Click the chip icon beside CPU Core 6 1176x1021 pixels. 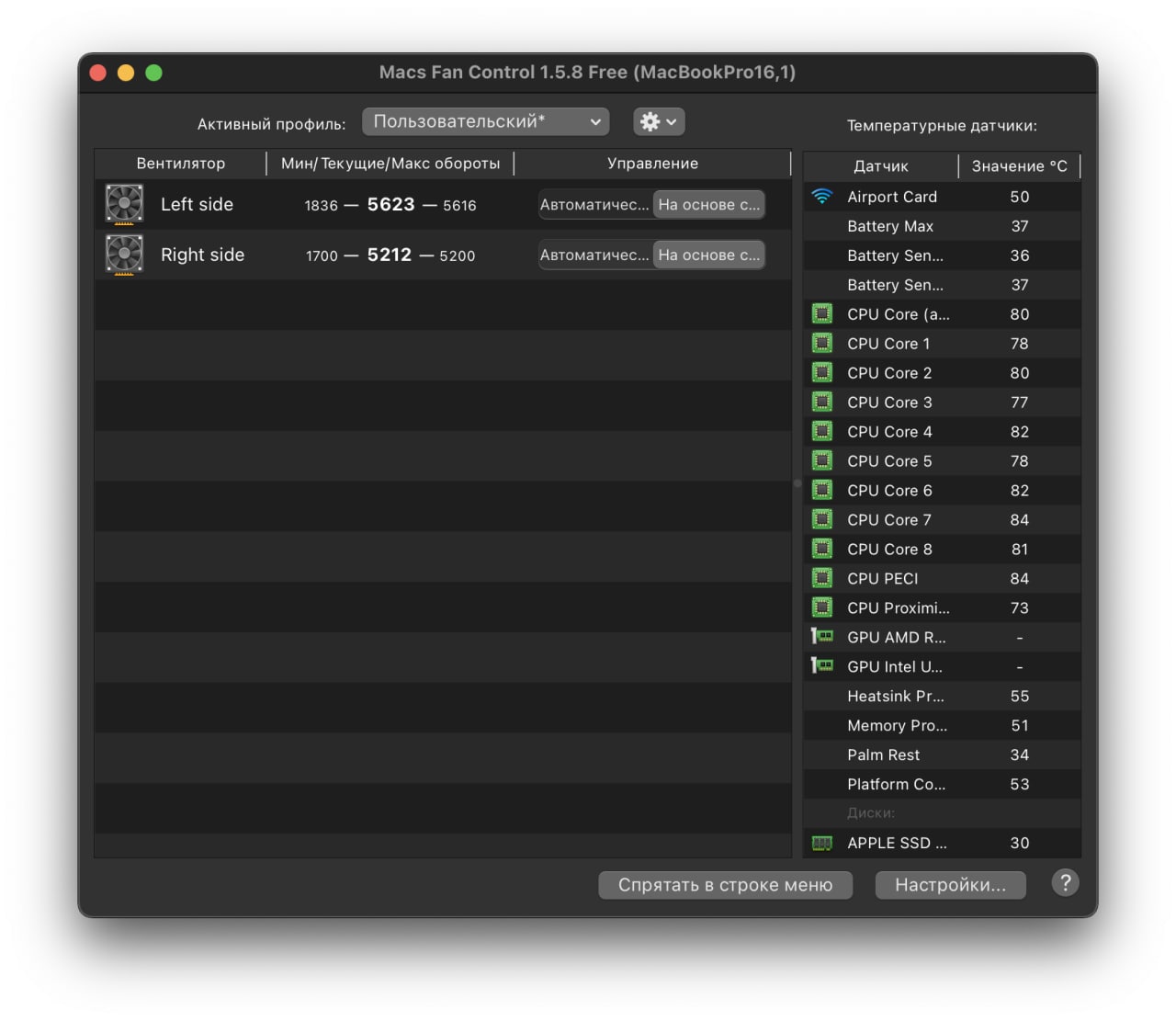822,491
